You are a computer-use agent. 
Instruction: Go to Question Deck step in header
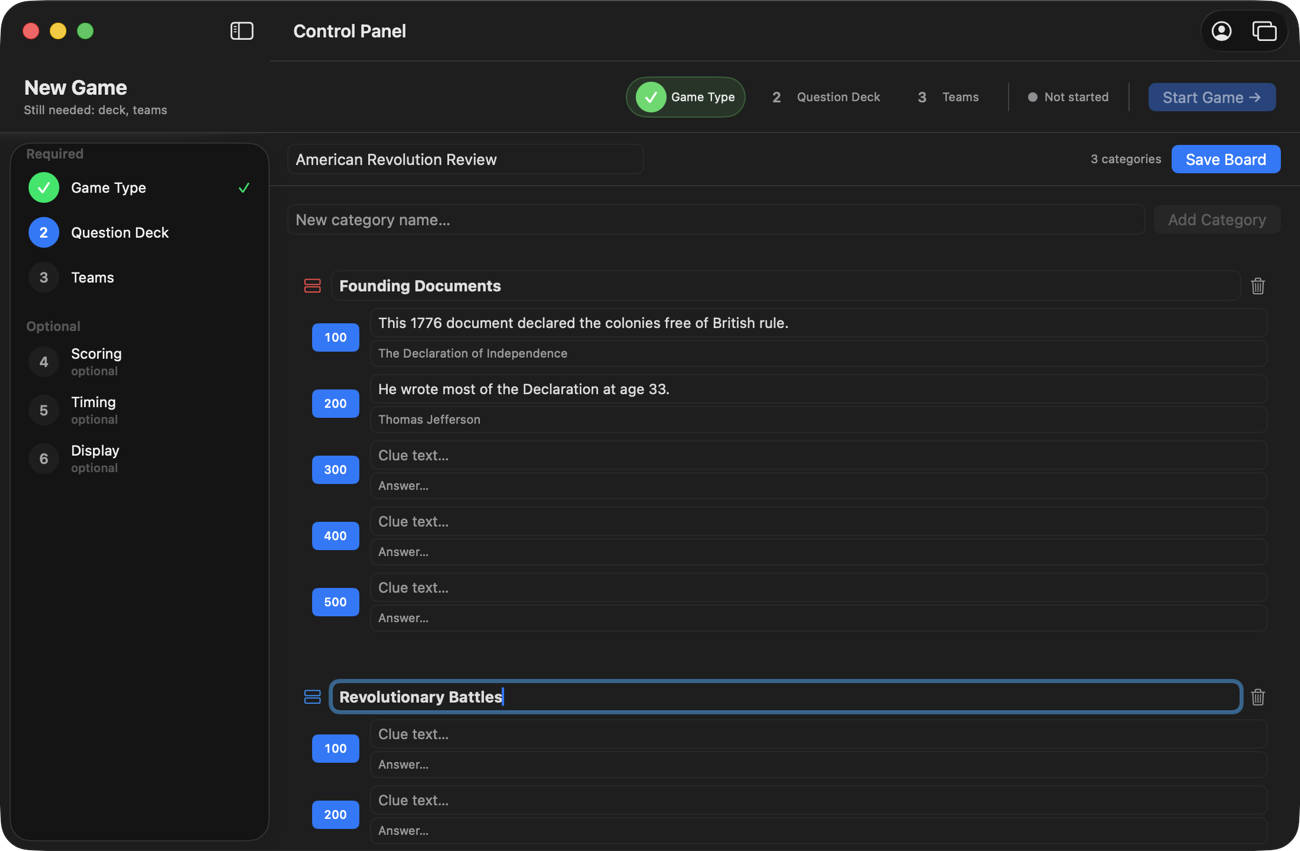point(826,97)
